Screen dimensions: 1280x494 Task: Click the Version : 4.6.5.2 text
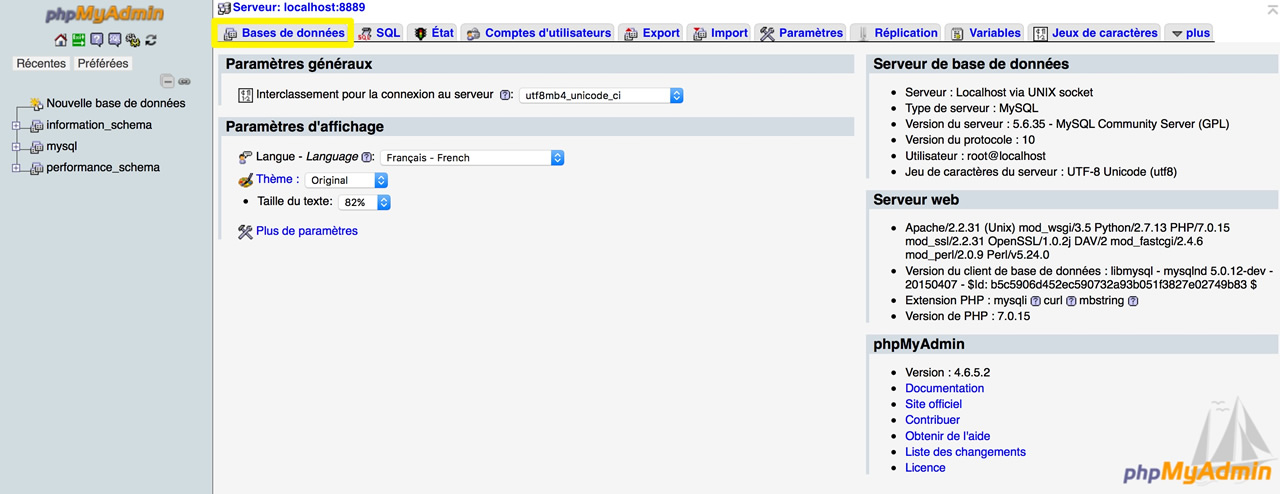(x=948, y=372)
